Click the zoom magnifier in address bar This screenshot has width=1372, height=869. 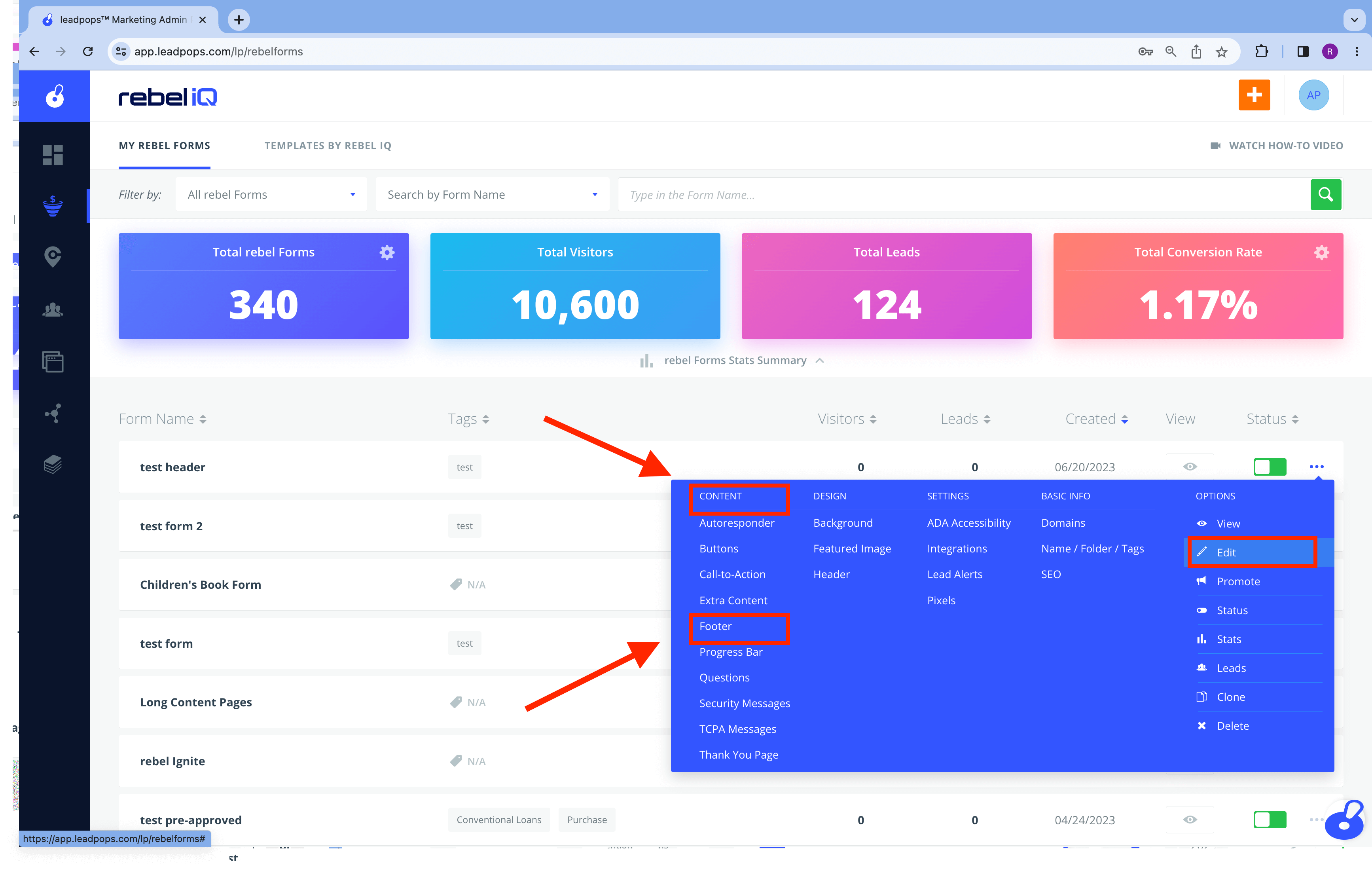[x=1170, y=51]
